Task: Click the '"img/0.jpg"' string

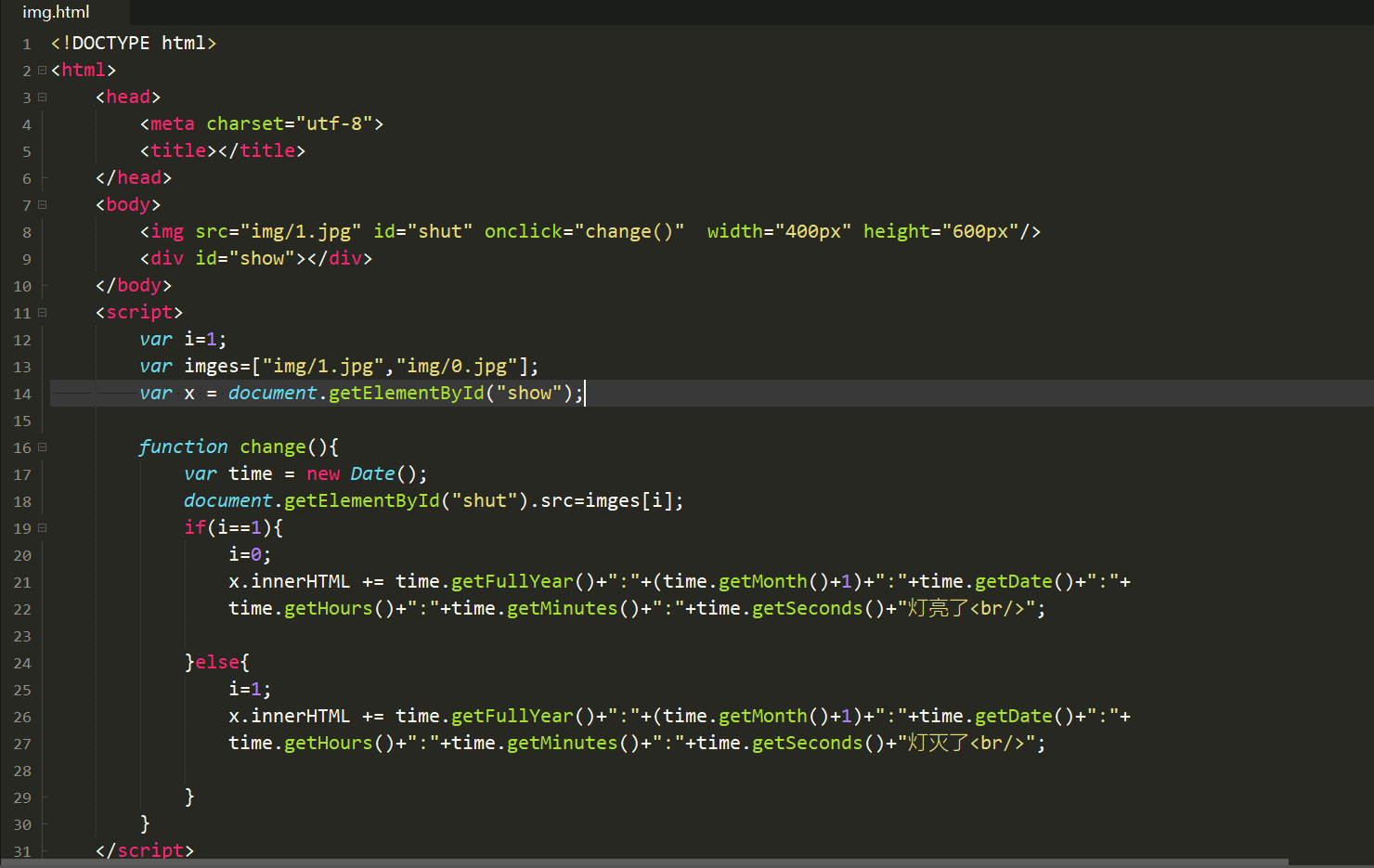Action: [457, 366]
